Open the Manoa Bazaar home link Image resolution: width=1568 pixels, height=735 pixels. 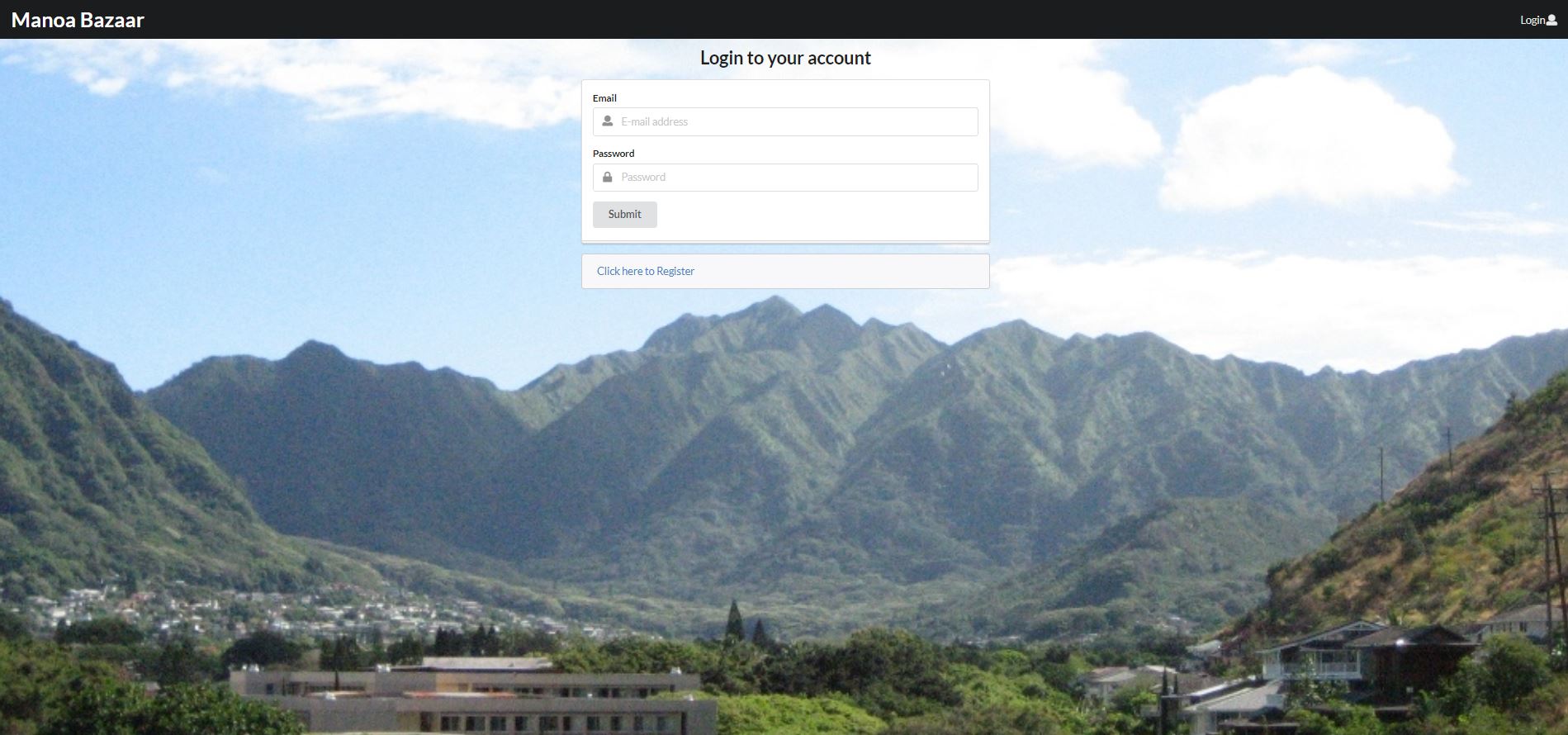(78, 20)
